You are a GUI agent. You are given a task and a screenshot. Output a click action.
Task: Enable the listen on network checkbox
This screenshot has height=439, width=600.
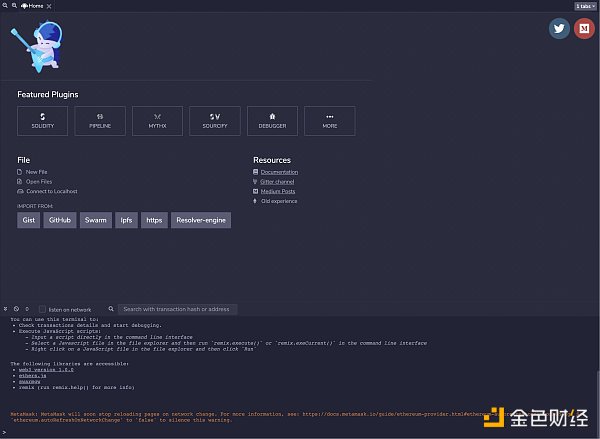coord(42,309)
